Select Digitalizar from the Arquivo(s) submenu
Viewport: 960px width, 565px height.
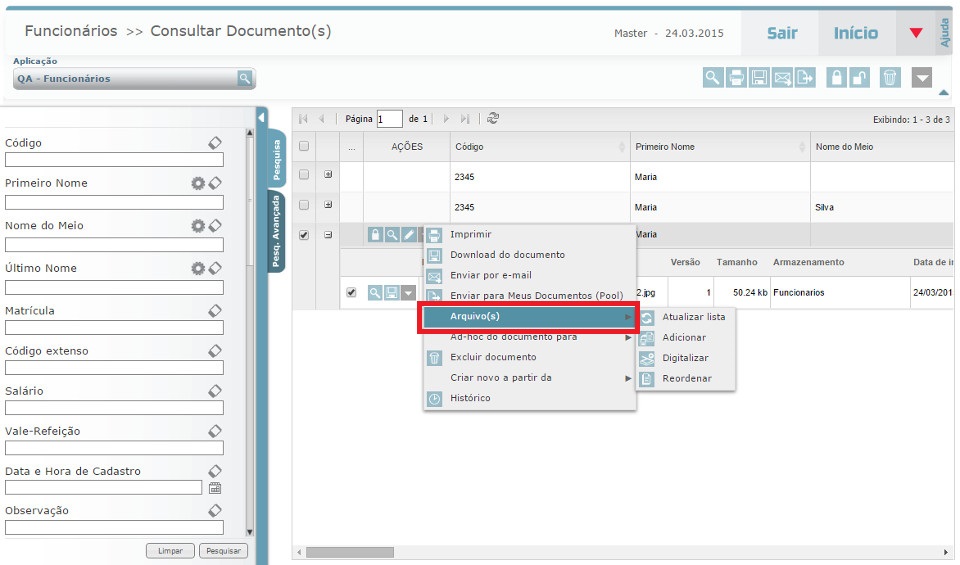[684, 358]
